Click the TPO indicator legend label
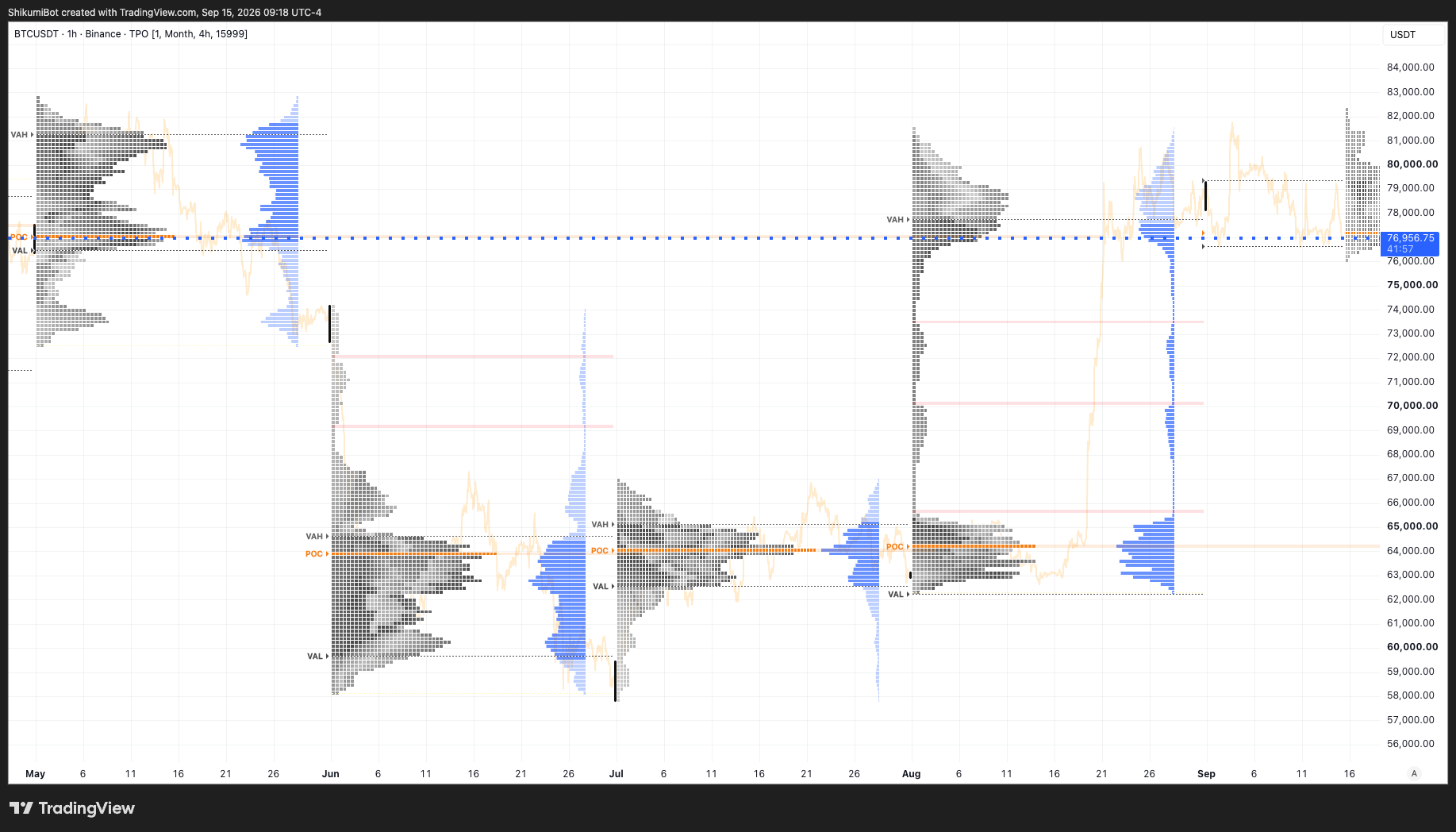 coord(189,34)
